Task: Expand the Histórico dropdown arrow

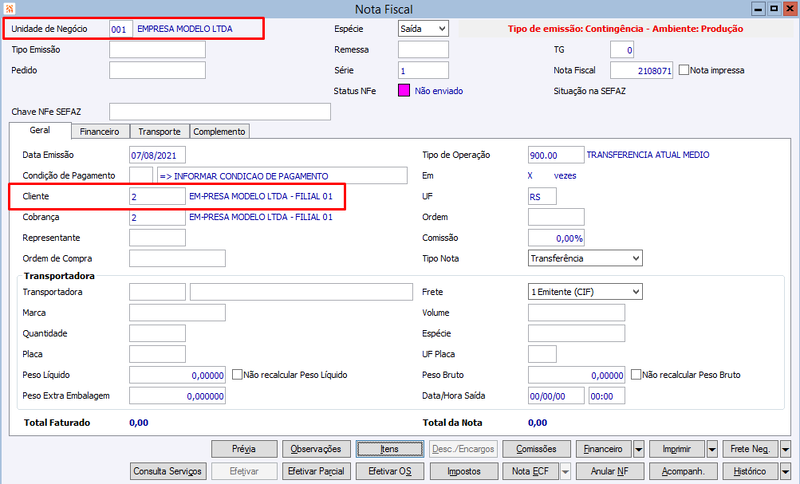Action: (786, 471)
